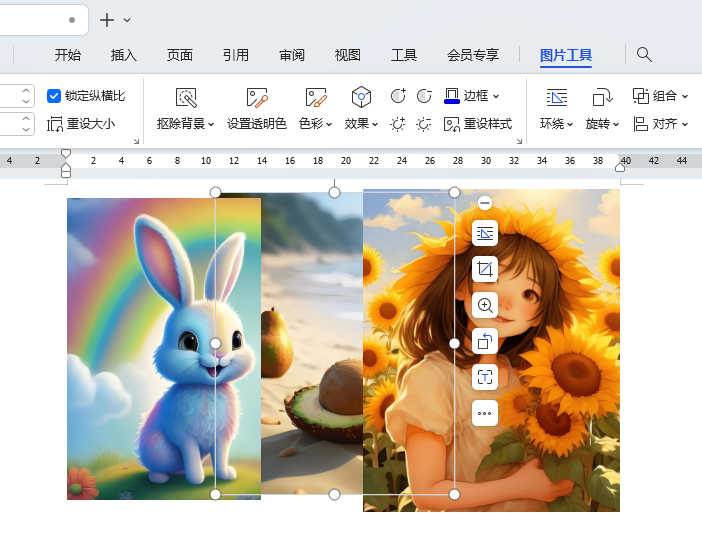The width and height of the screenshot is (702, 560).
Task: Click the 抠除背景 icon
Action: click(x=186, y=97)
